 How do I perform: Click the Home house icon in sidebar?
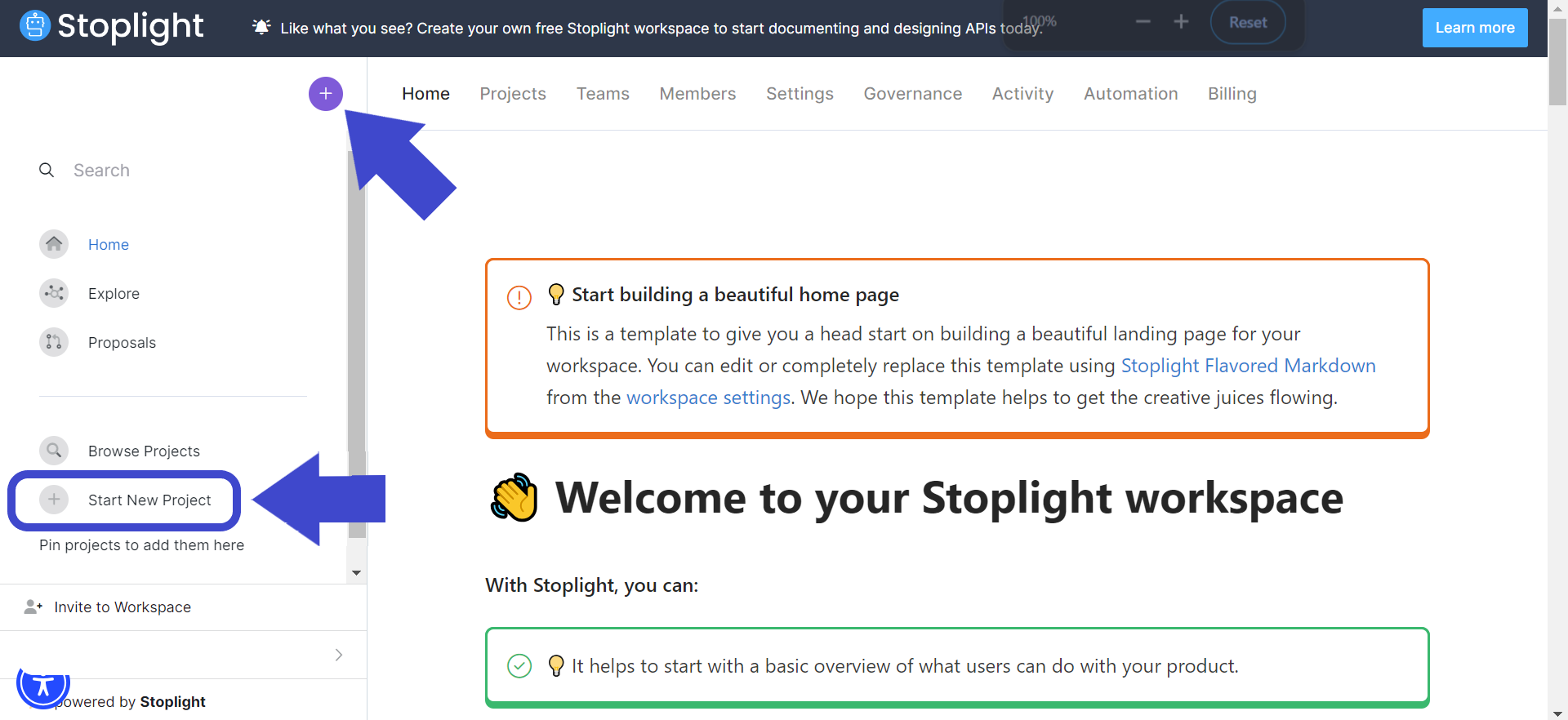point(54,244)
